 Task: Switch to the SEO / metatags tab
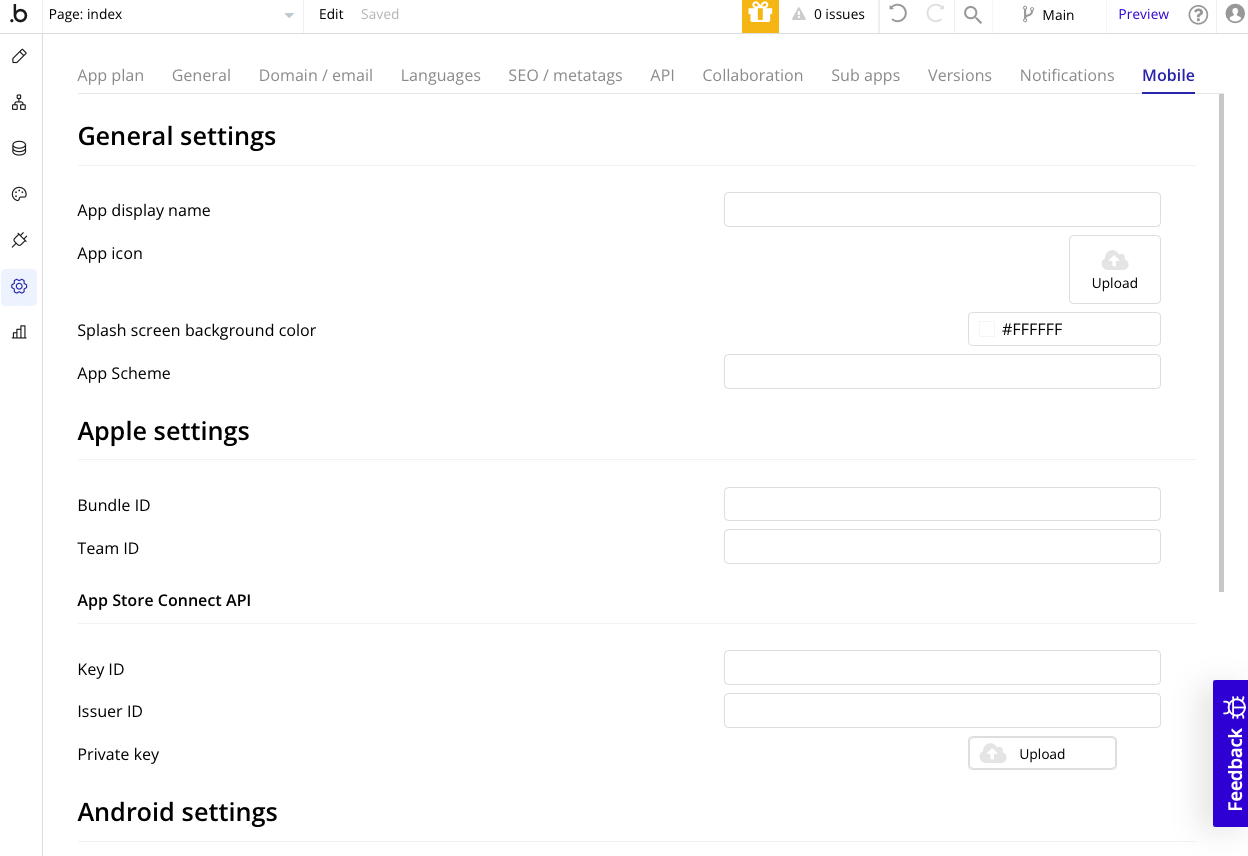click(565, 75)
